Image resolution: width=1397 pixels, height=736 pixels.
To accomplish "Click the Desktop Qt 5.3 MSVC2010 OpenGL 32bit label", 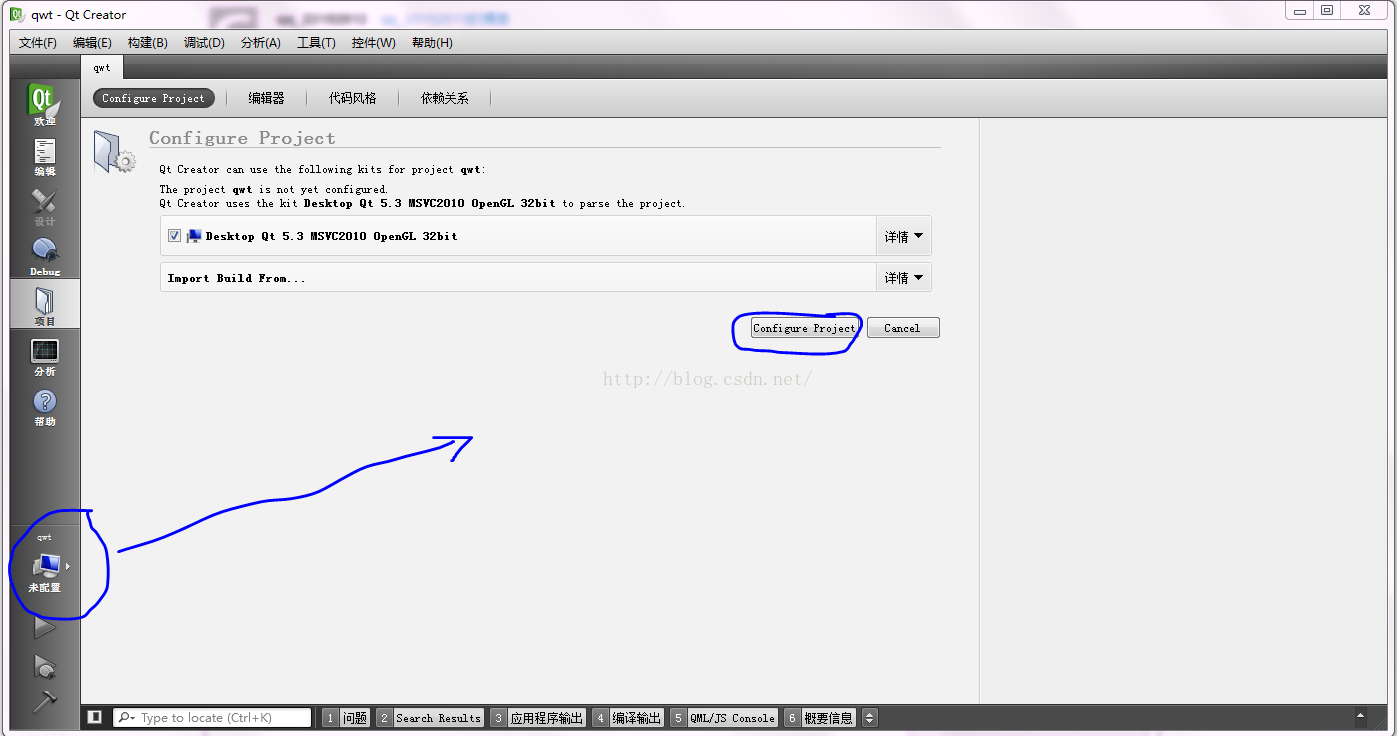I will click(331, 236).
